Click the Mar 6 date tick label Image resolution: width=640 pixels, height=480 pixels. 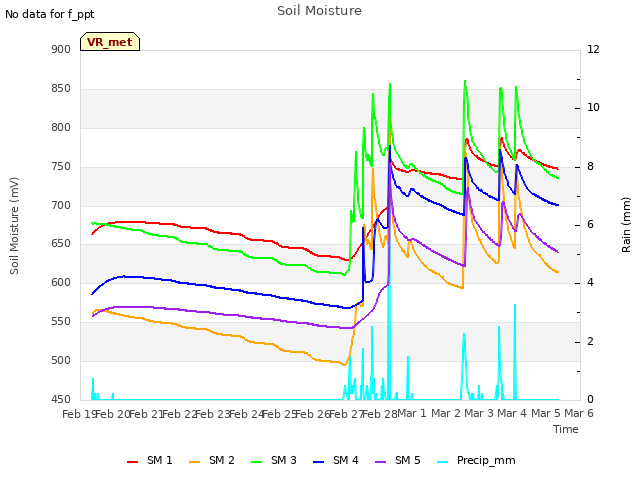coord(579,413)
